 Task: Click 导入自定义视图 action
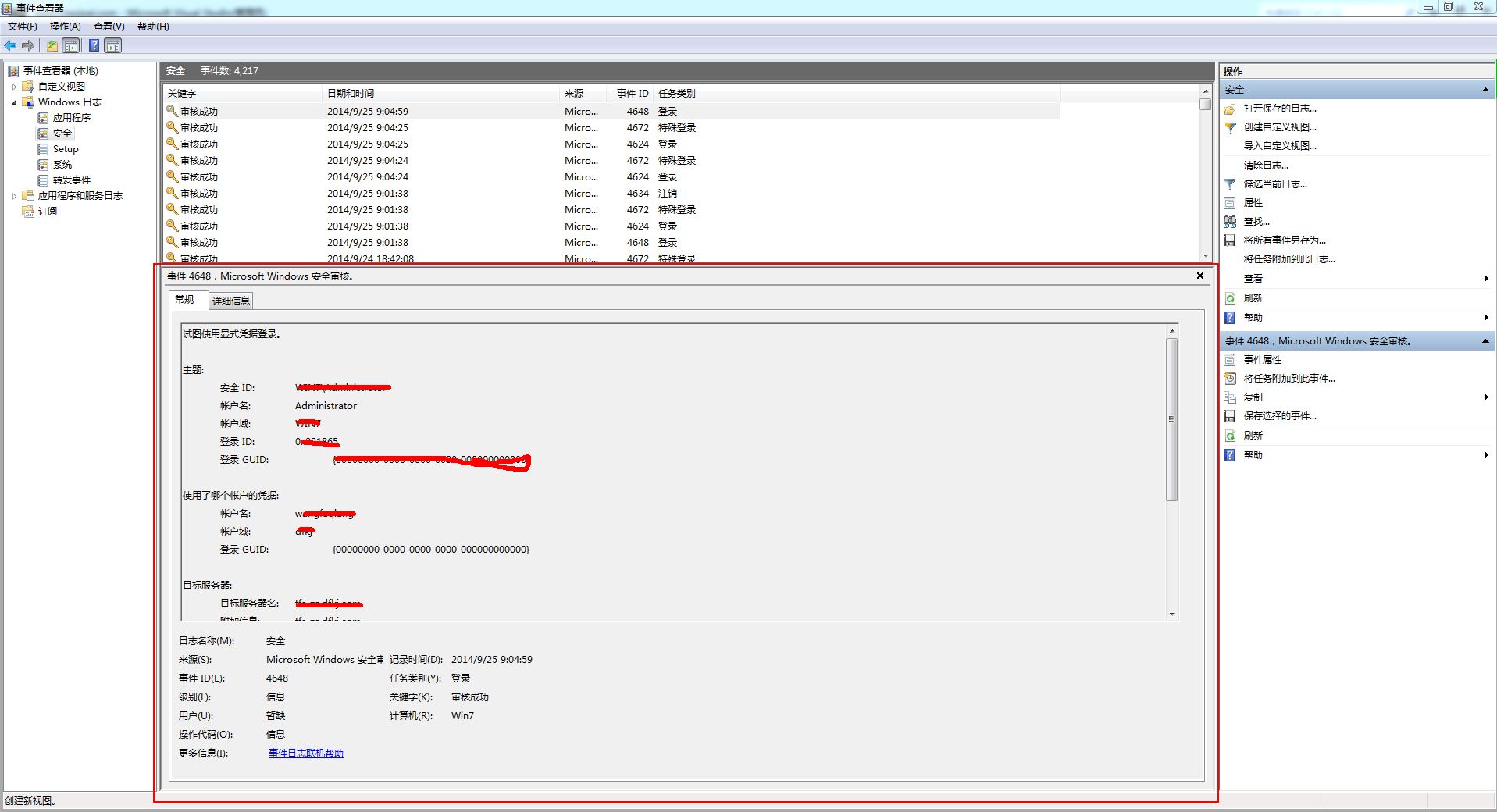(x=1280, y=146)
